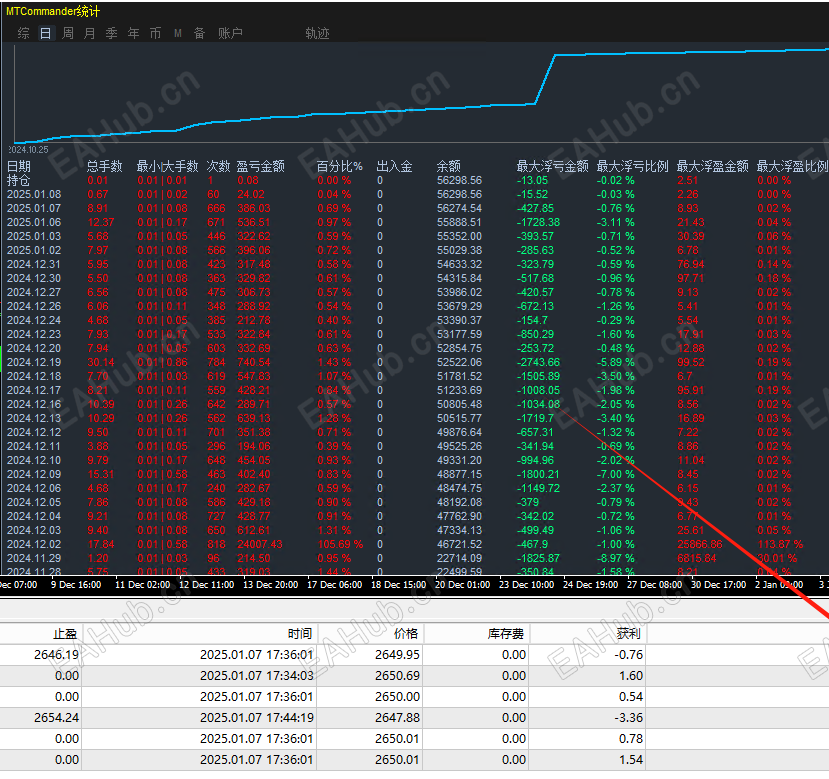Click take-profit value 2654.24
The image size is (829, 779).
56,718
